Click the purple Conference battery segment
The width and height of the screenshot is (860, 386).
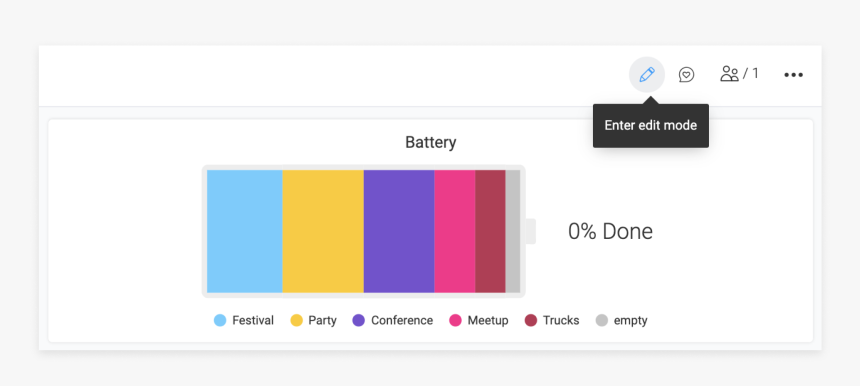coord(399,231)
